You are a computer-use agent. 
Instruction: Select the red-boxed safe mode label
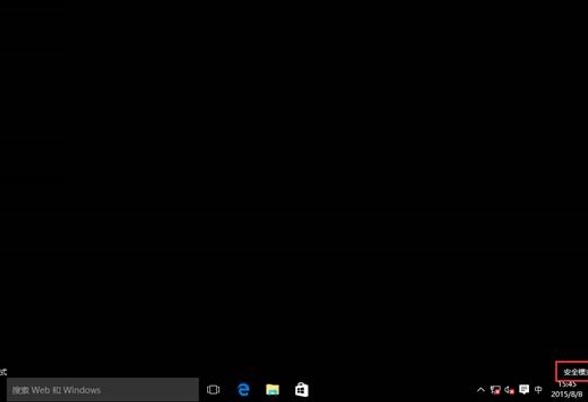[x=573, y=372]
